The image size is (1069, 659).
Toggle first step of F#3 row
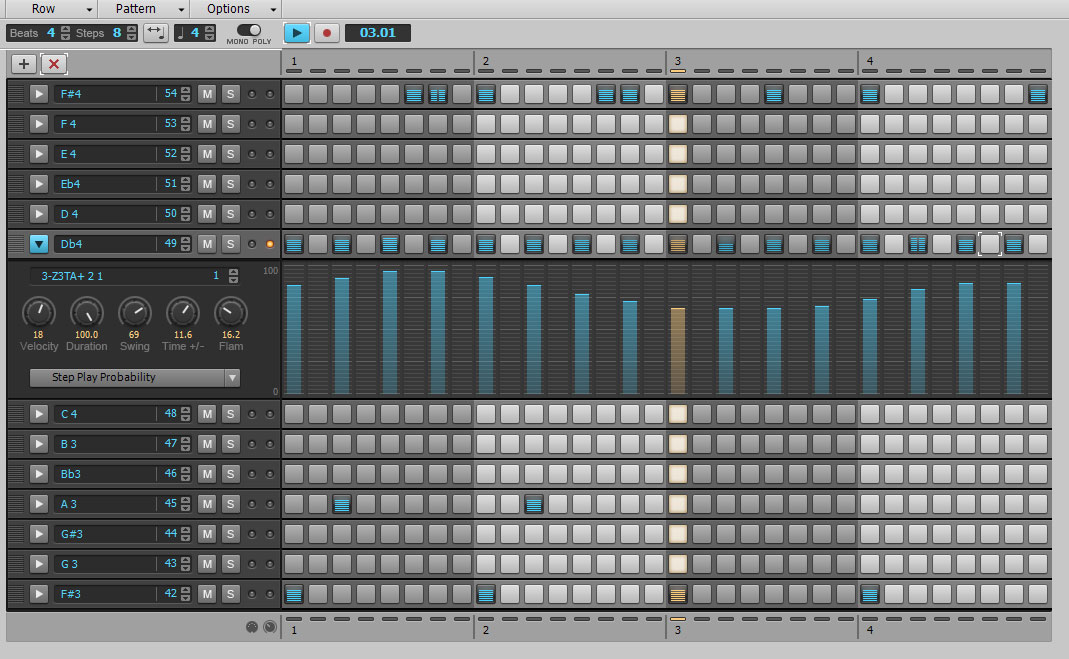[x=294, y=594]
